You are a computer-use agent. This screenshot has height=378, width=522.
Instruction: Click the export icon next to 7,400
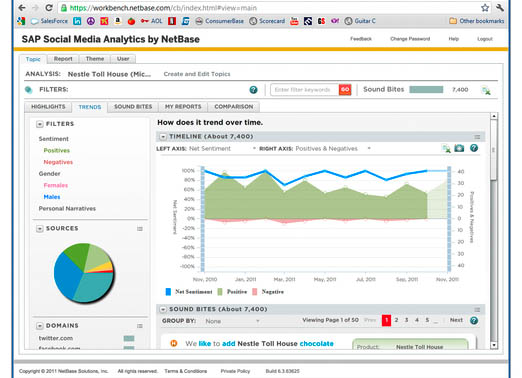(486, 90)
